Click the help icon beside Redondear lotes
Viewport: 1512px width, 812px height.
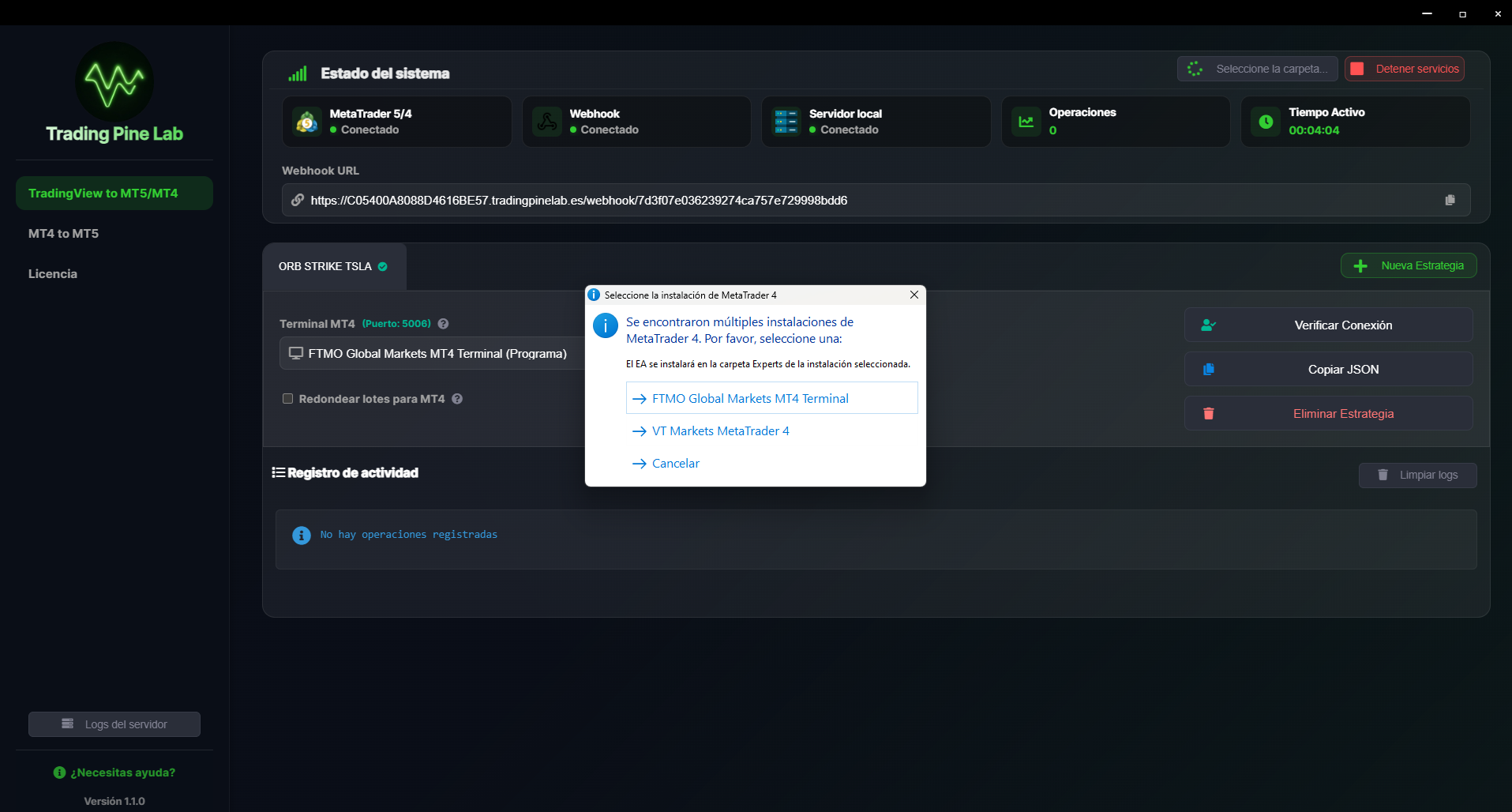457,399
